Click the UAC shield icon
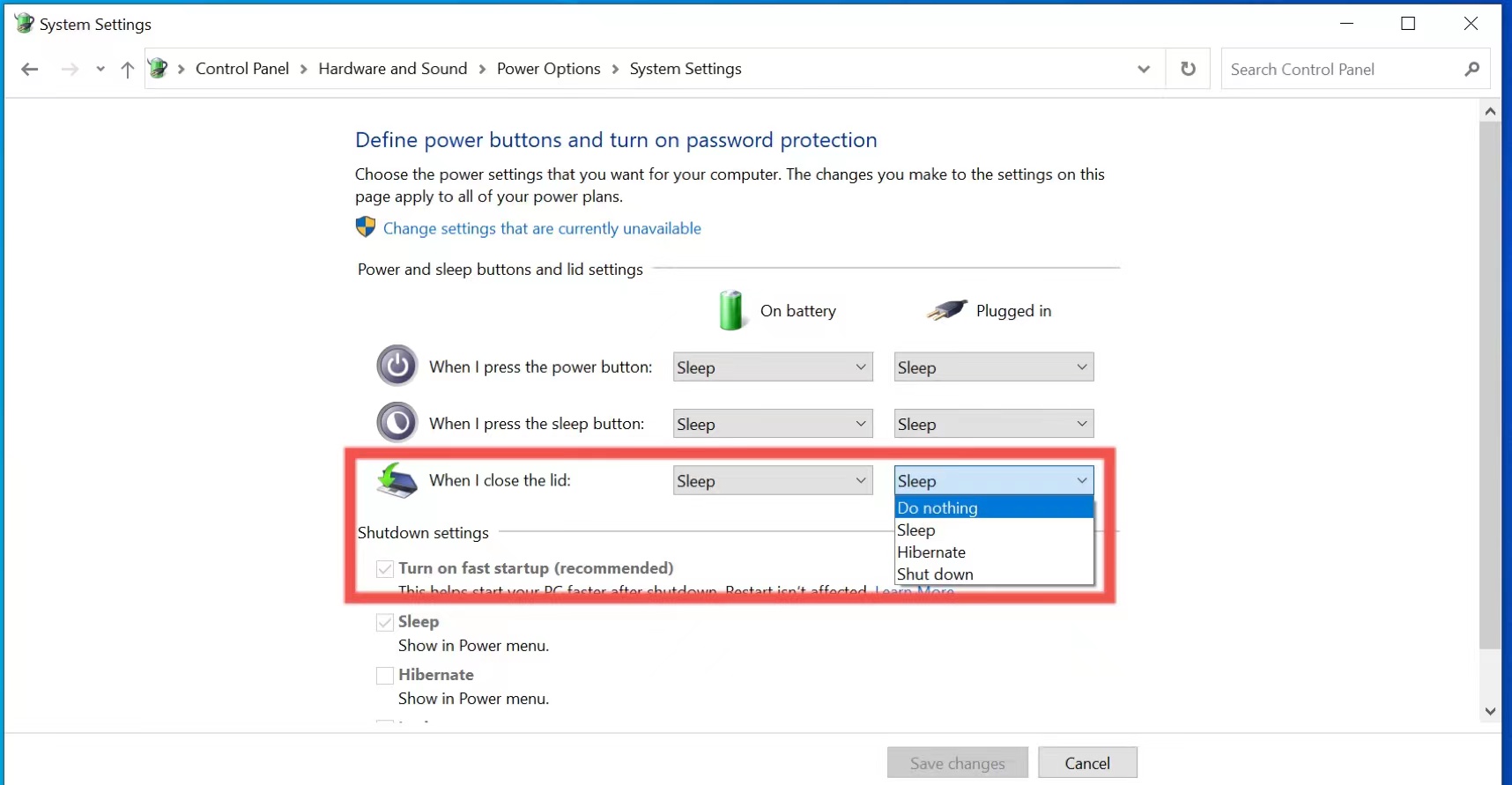 (x=365, y=227)
